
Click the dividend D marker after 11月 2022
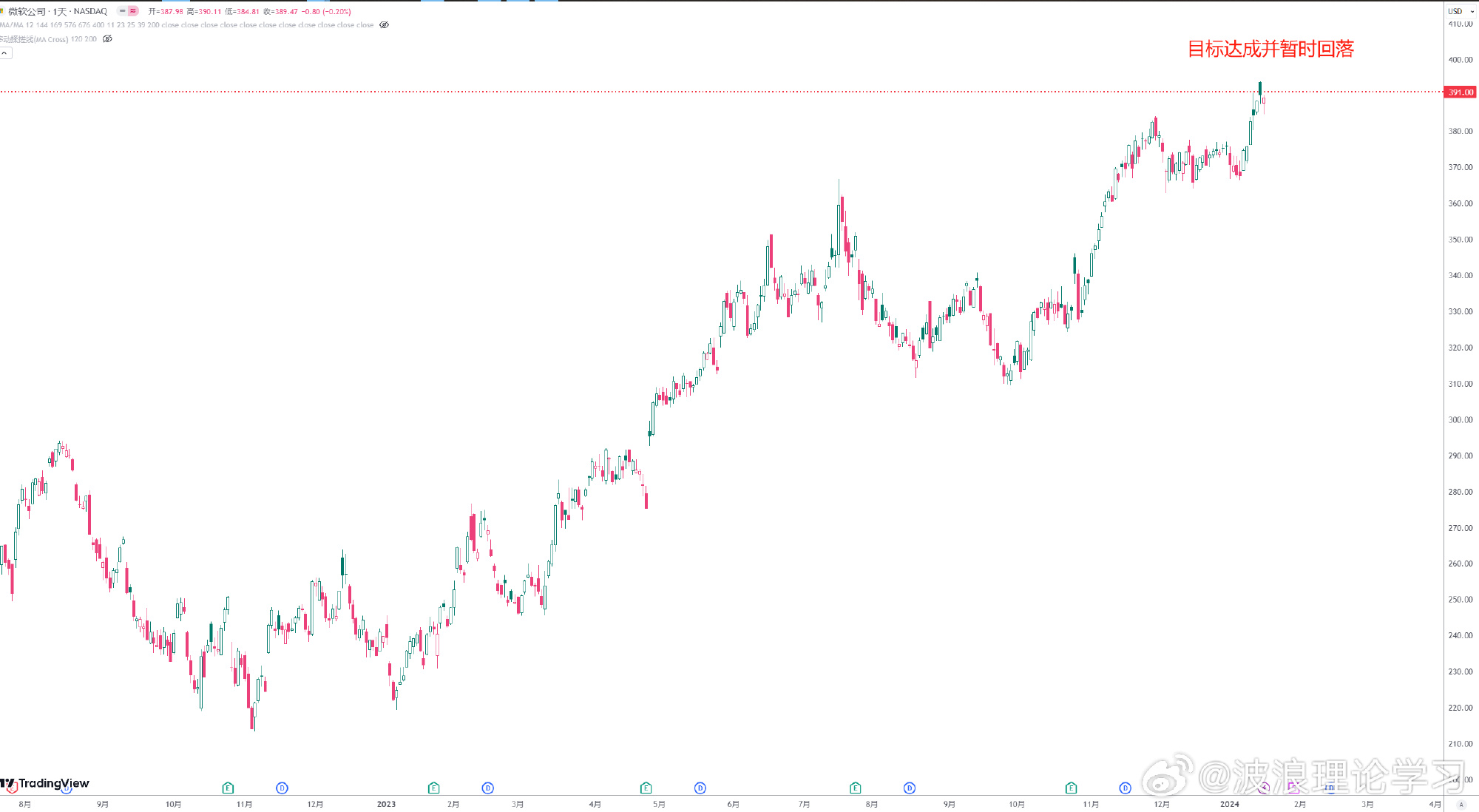tap(282, 788)
